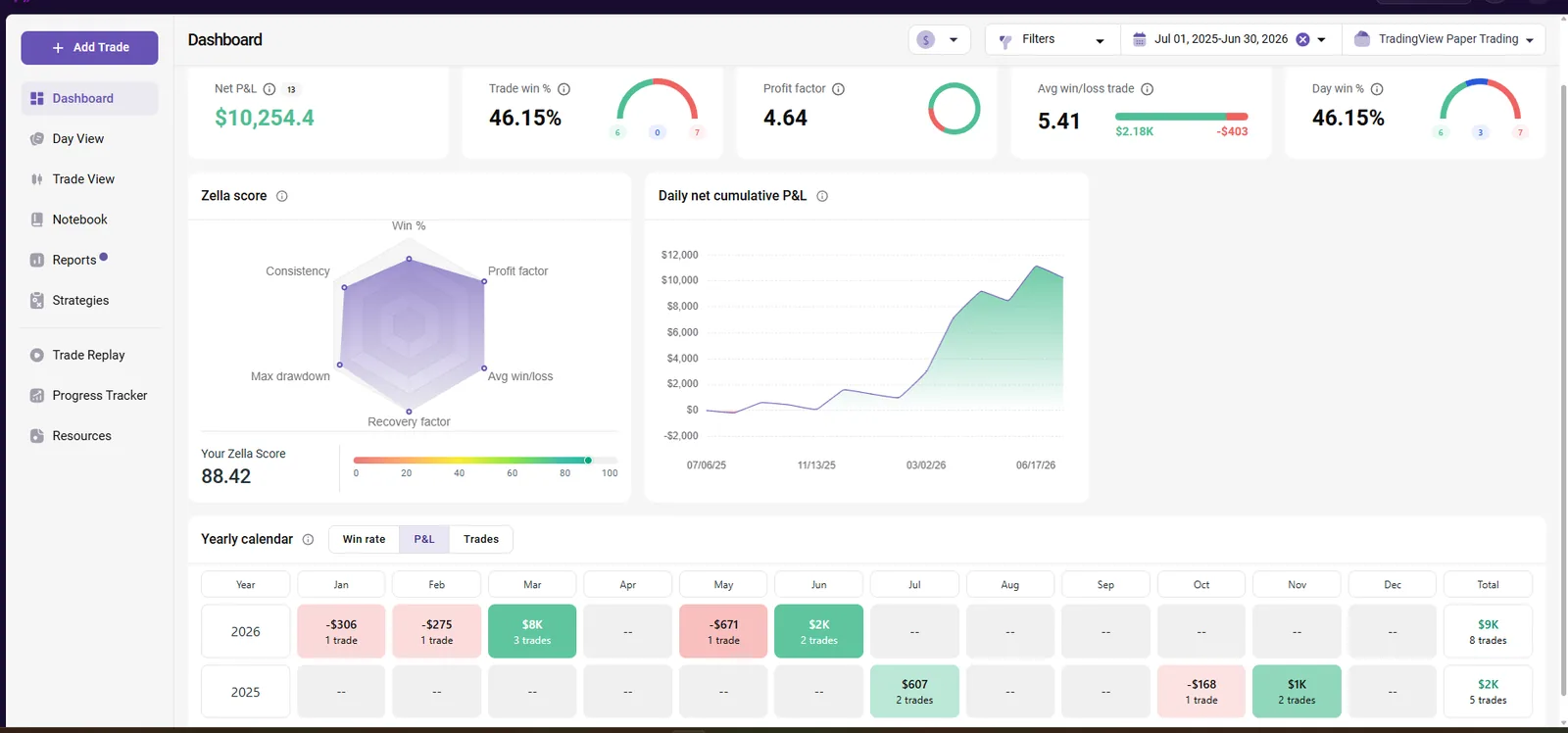The height and width of the screenshot is (733, 1568).
Task: Open January 2026 -$306 cell
Action: coord(341,631)
